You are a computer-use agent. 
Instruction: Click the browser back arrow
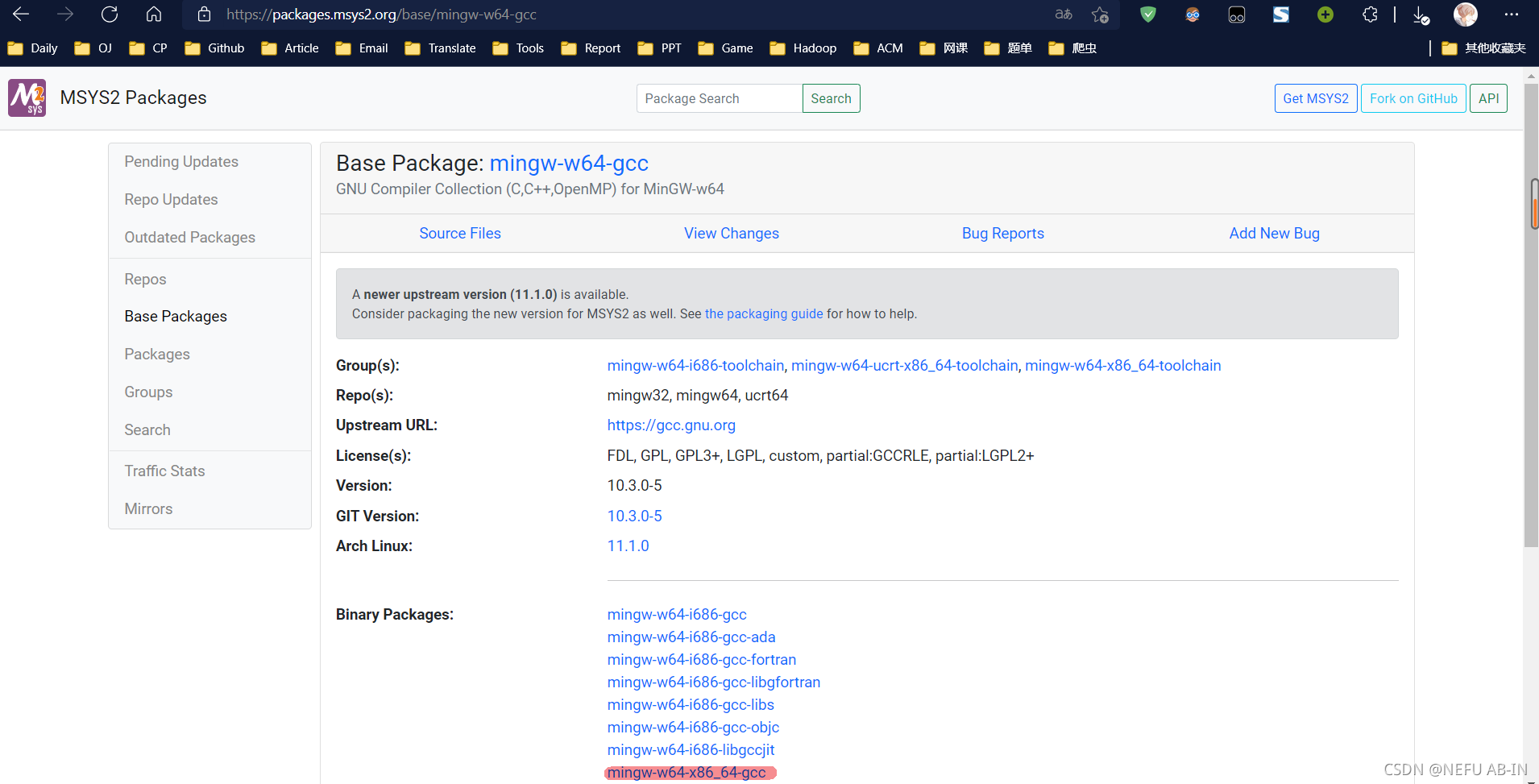pos(21,15)
